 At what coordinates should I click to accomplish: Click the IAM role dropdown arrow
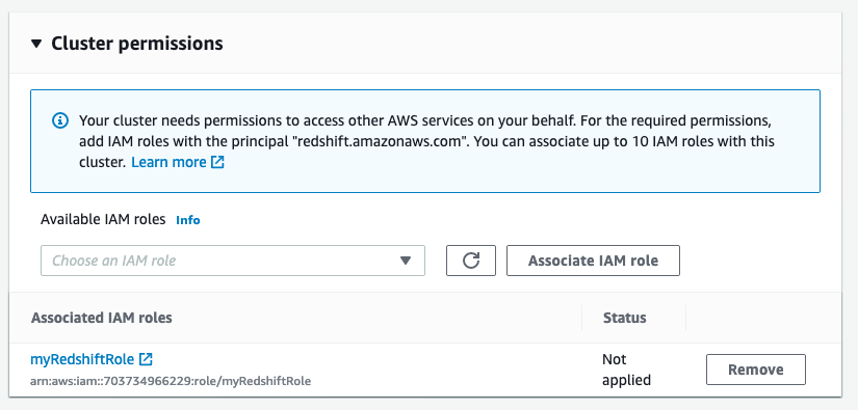click(x=405, y=261)
